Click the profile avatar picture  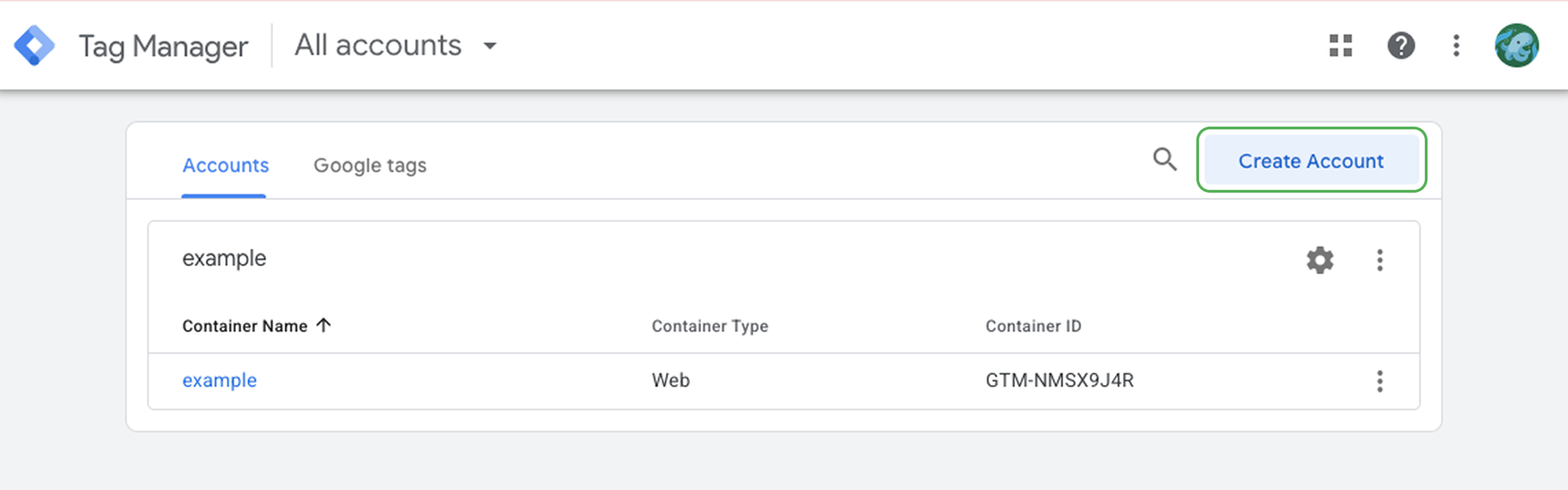coord(1517,46)
